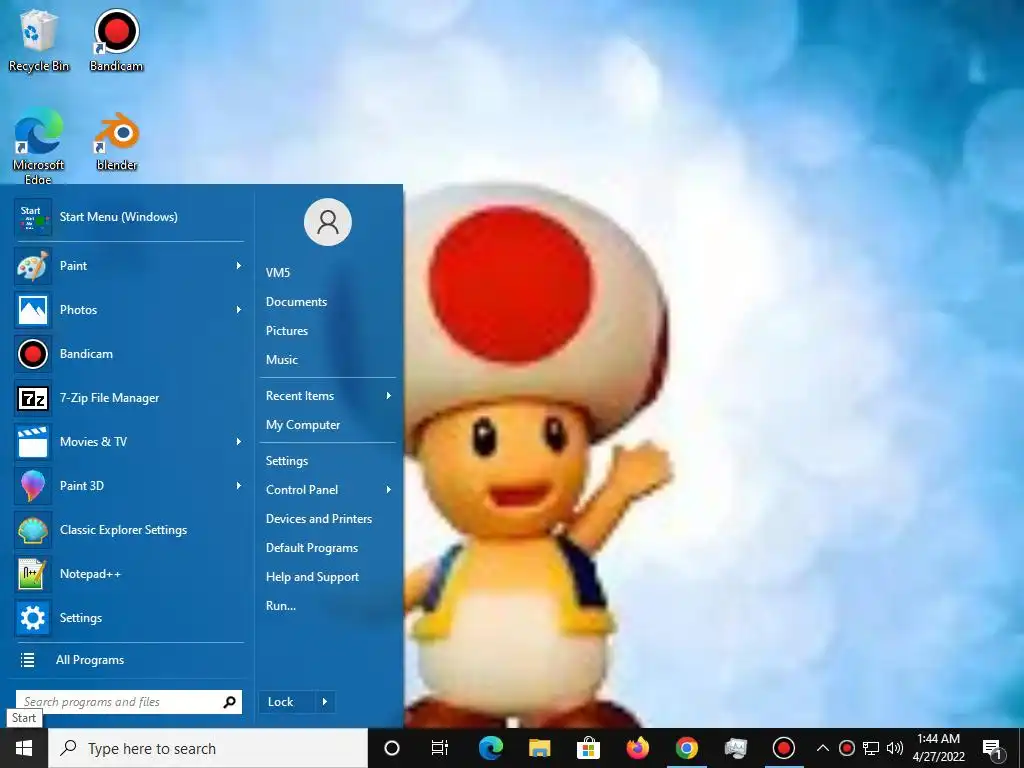
Task: Expand the Recent Items submenu arrow
Action: click(389, 396)
